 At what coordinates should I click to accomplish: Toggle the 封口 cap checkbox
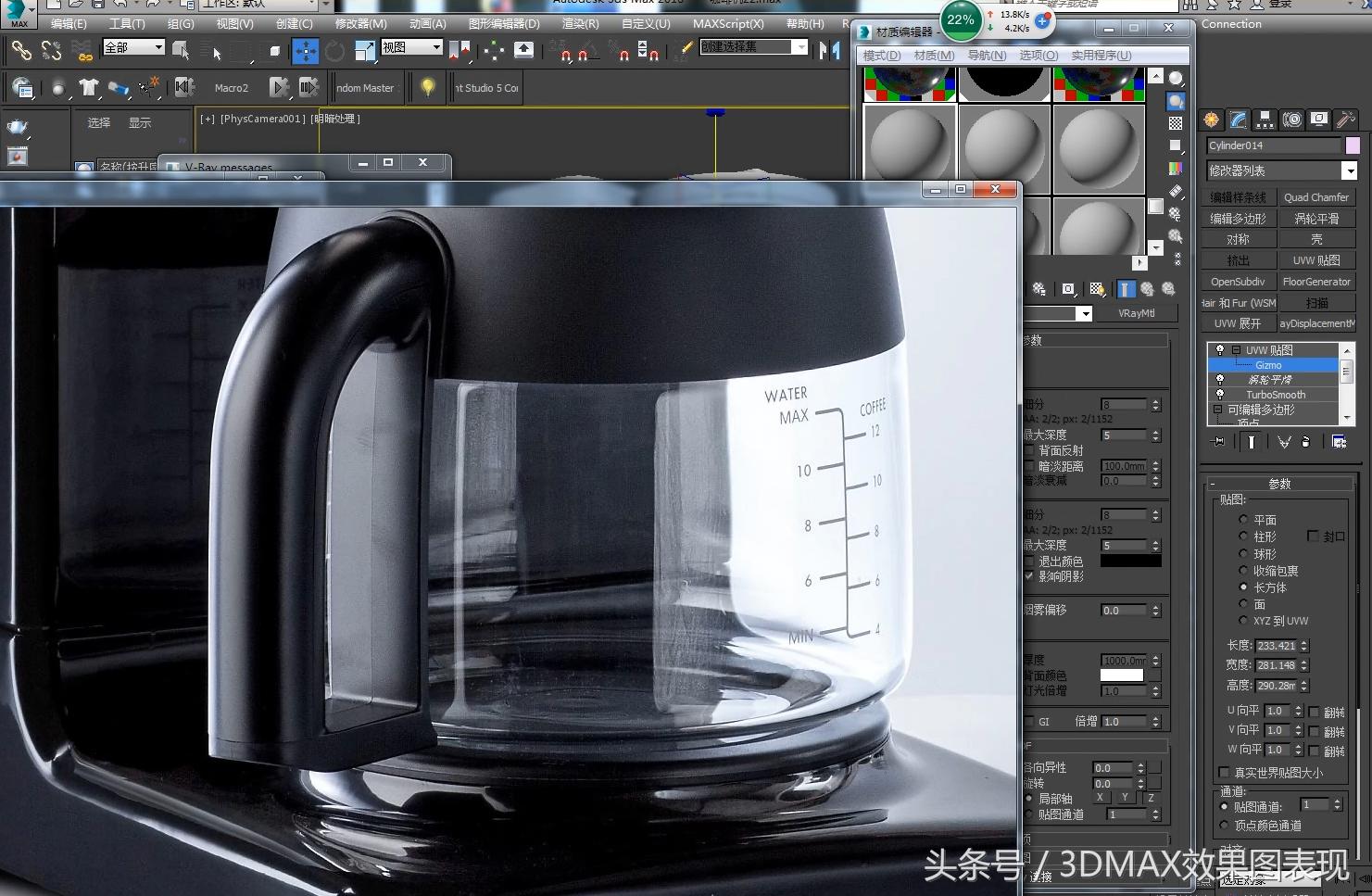coord(1313,536)
